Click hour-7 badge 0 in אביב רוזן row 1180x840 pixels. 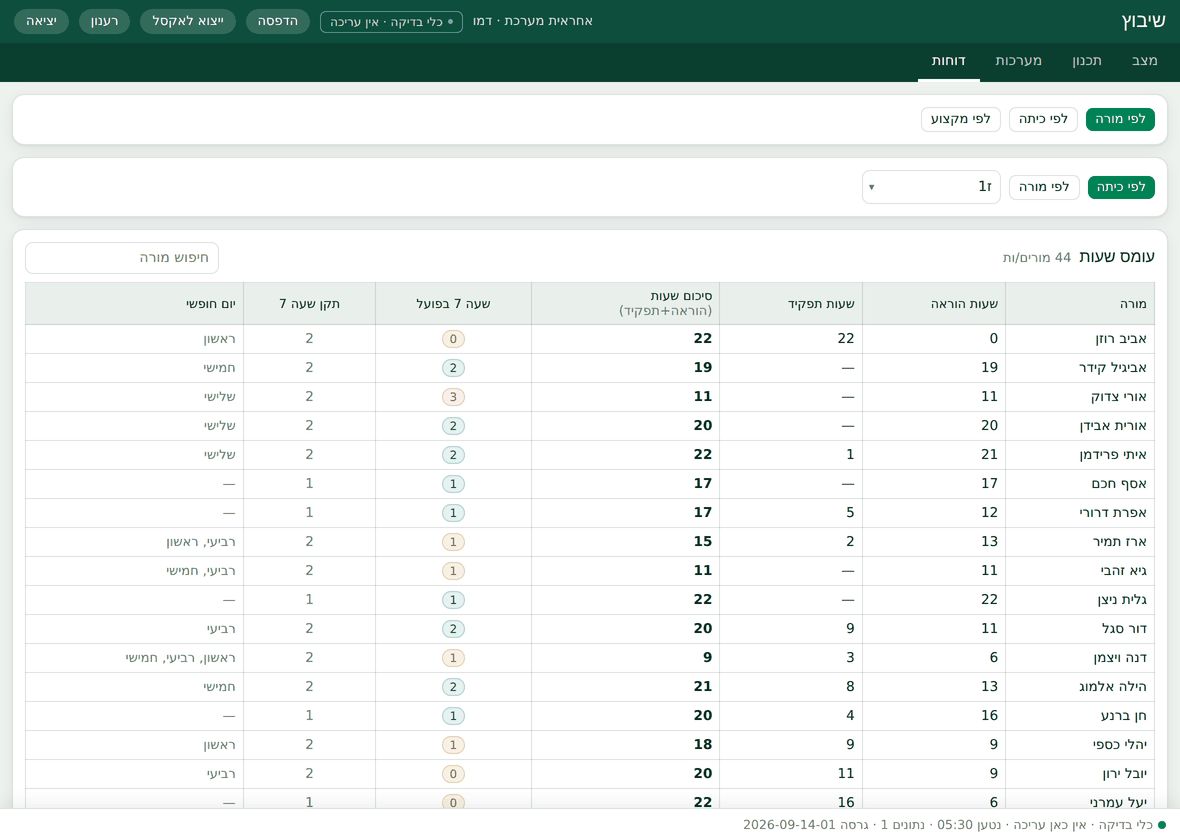tap(453, 339)
